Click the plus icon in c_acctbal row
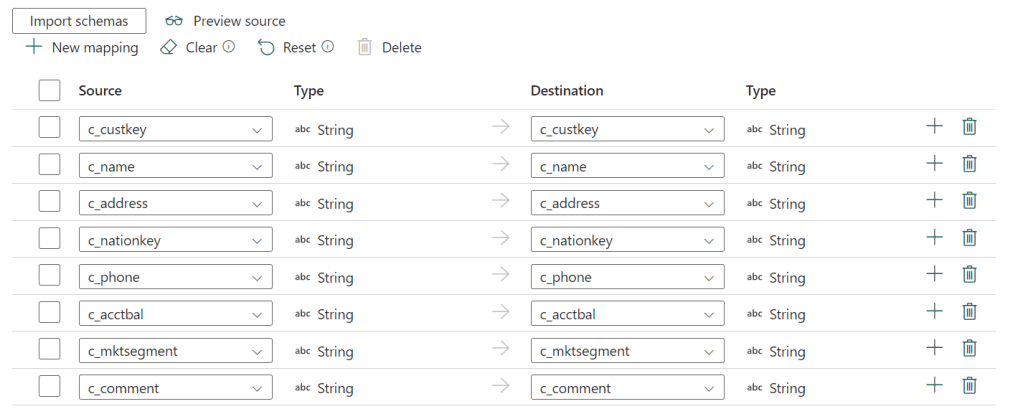Screen dimensions: 1023x419 935,311
